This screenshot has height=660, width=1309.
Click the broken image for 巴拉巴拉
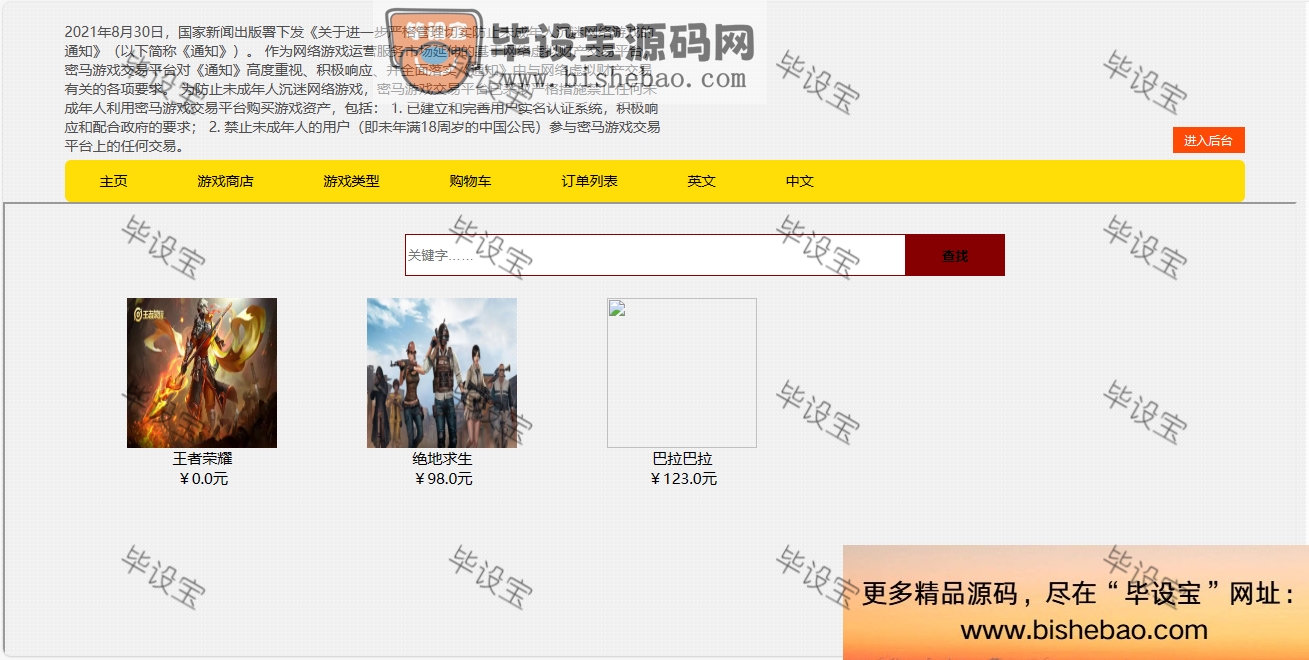point(682,373)
